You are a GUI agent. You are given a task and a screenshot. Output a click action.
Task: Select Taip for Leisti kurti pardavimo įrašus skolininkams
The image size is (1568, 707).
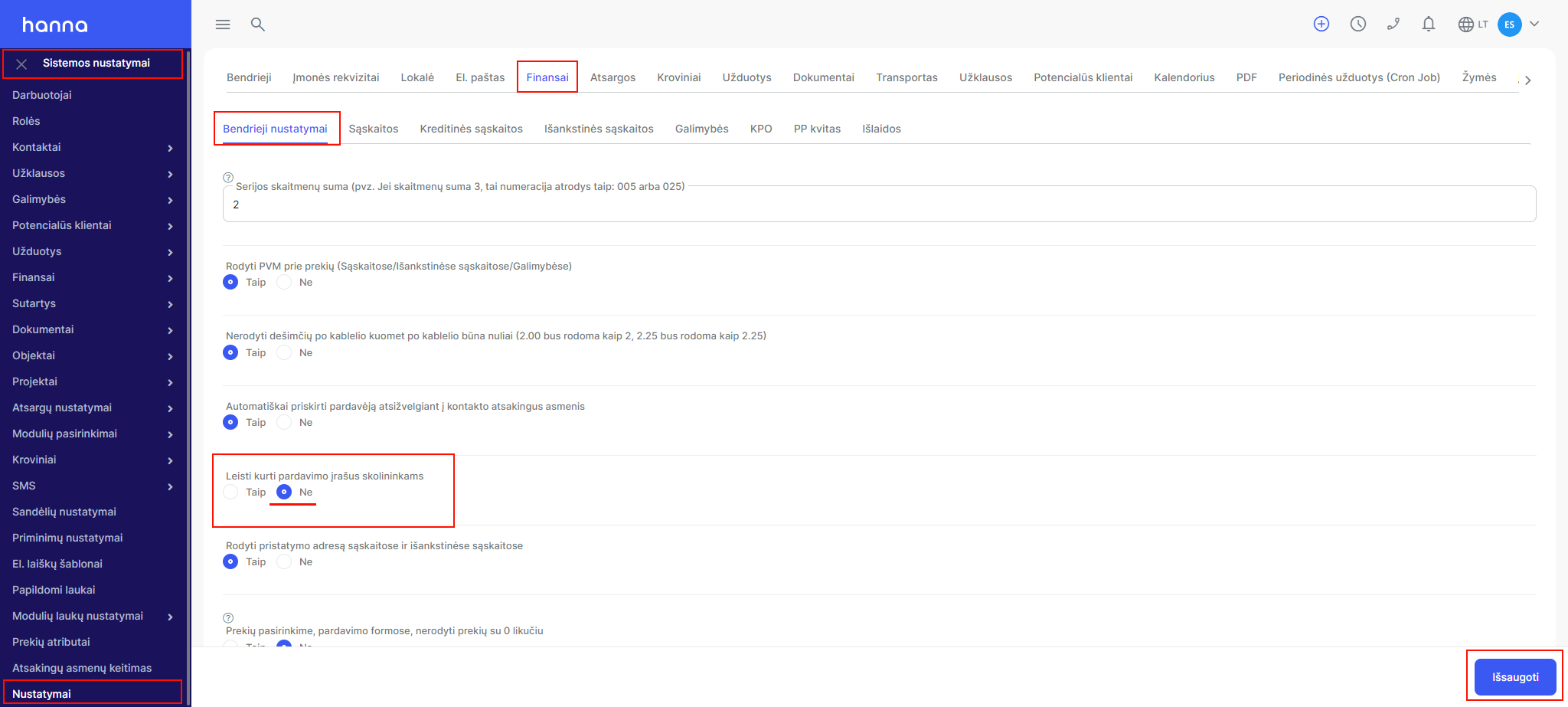(x=230, y=492)
